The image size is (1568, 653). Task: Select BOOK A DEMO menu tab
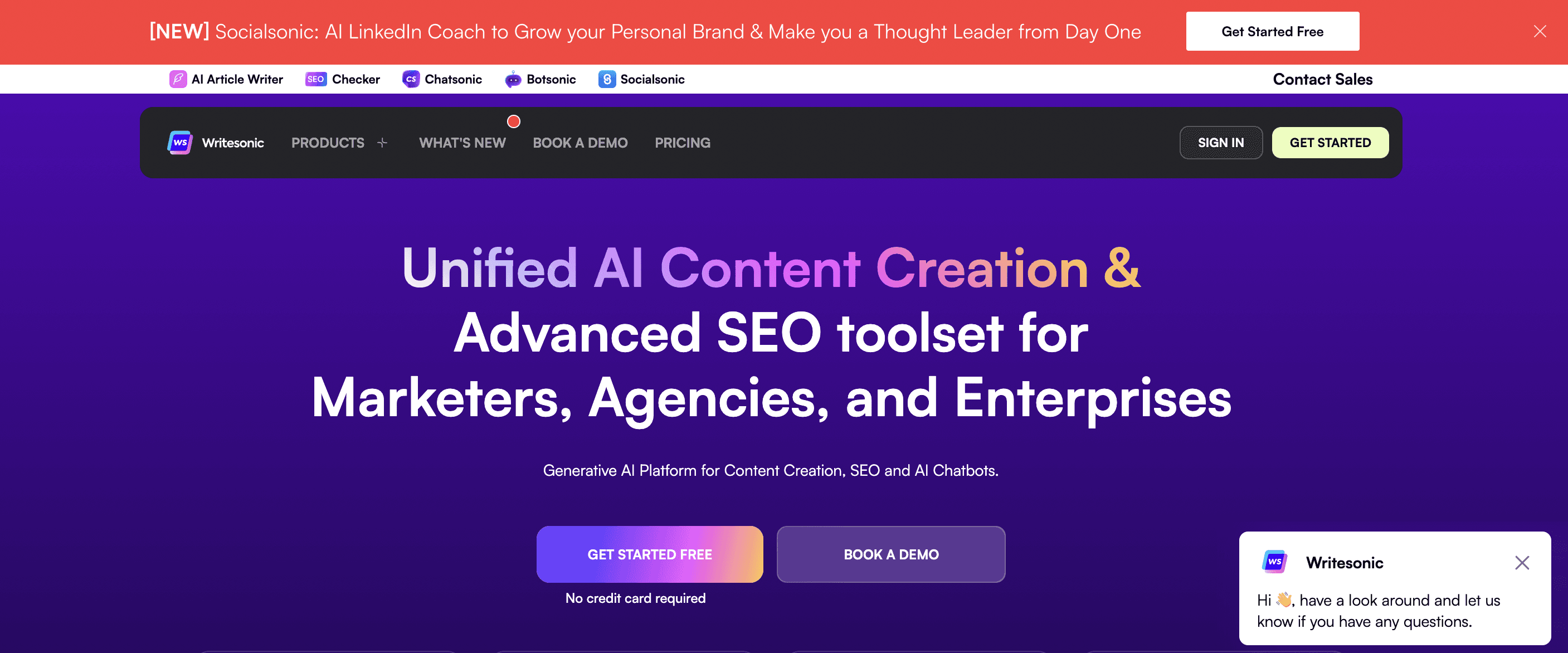580,142
